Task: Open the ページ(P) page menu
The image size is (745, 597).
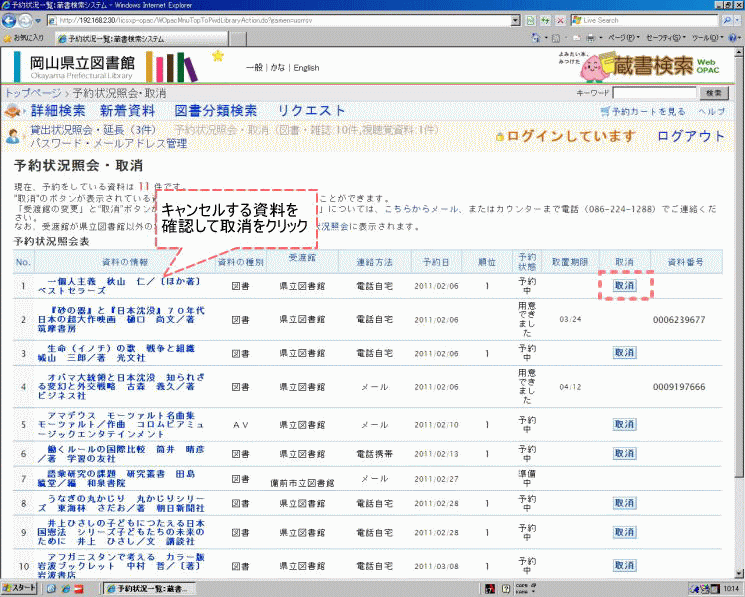Action: (x=623, y=38)
